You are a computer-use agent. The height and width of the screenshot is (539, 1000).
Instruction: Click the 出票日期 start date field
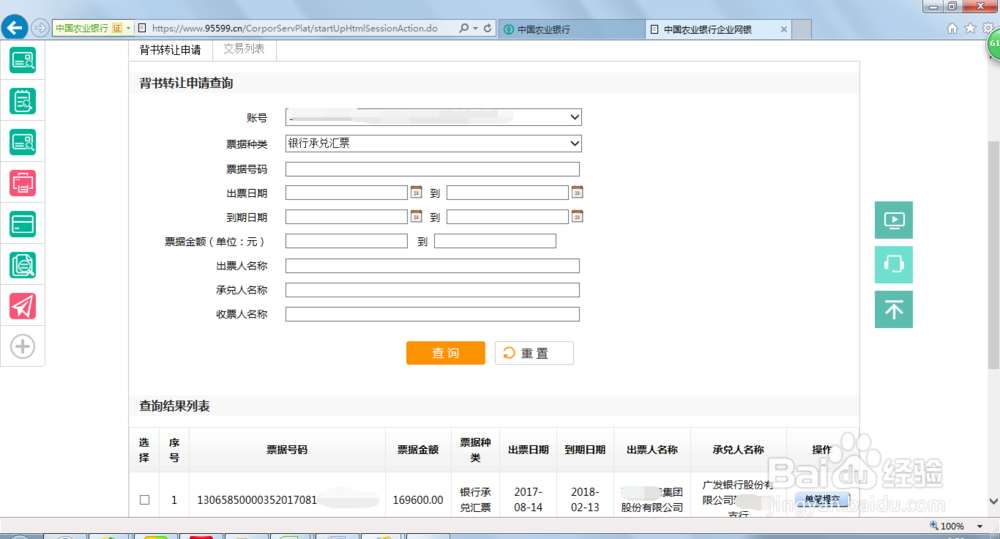346,192
